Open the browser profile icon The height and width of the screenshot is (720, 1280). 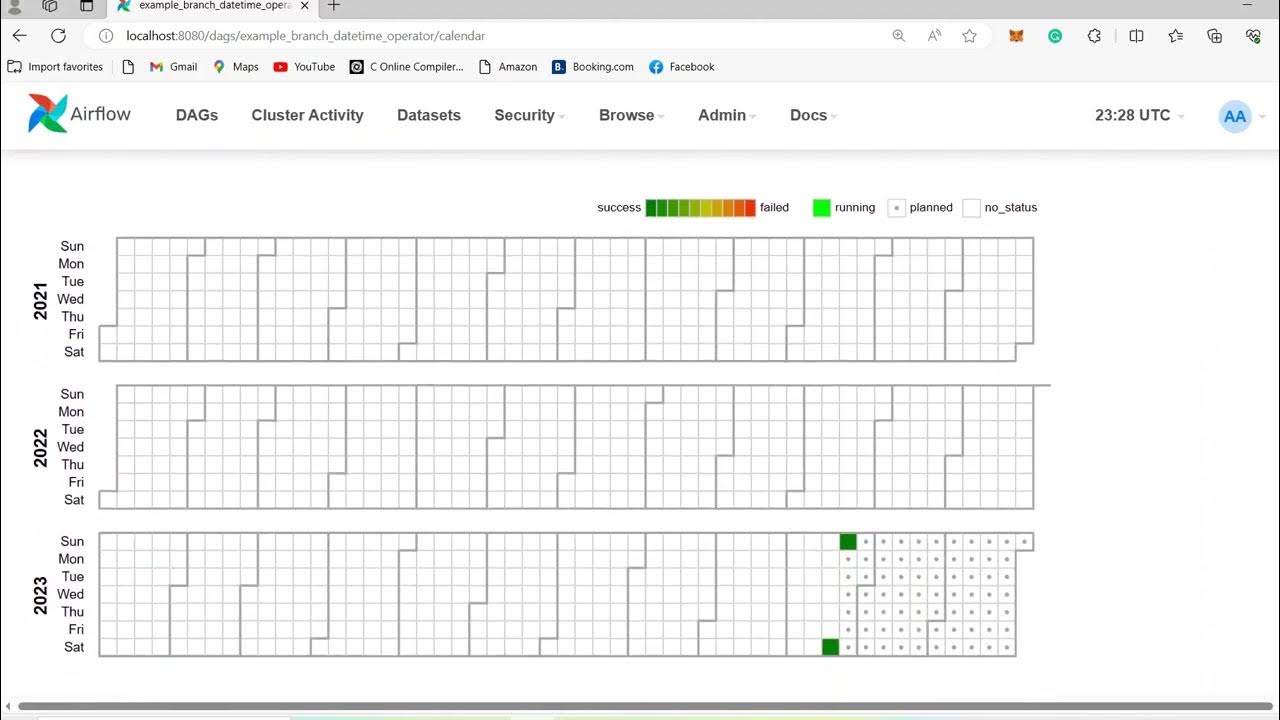[14, 6]
